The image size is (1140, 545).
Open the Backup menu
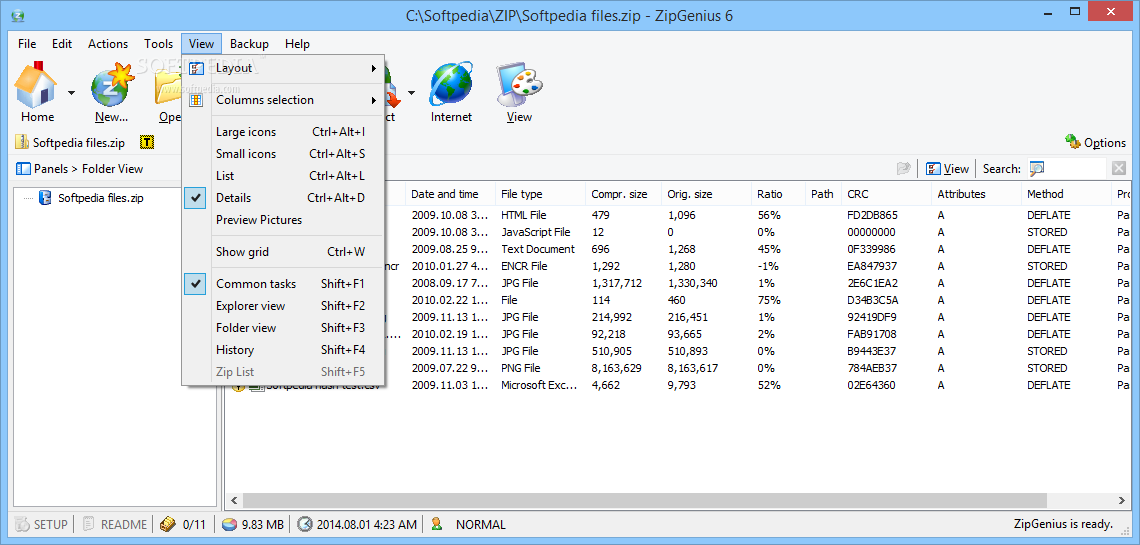[x=249, y=44]
